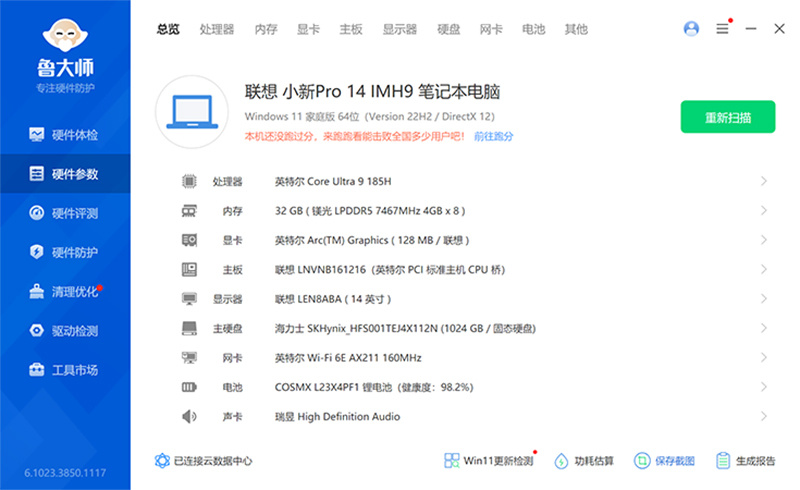Expand the 处理器 row chevron
Image resolution: width=800 pixels, height=490 pixels.
point(764,181)
